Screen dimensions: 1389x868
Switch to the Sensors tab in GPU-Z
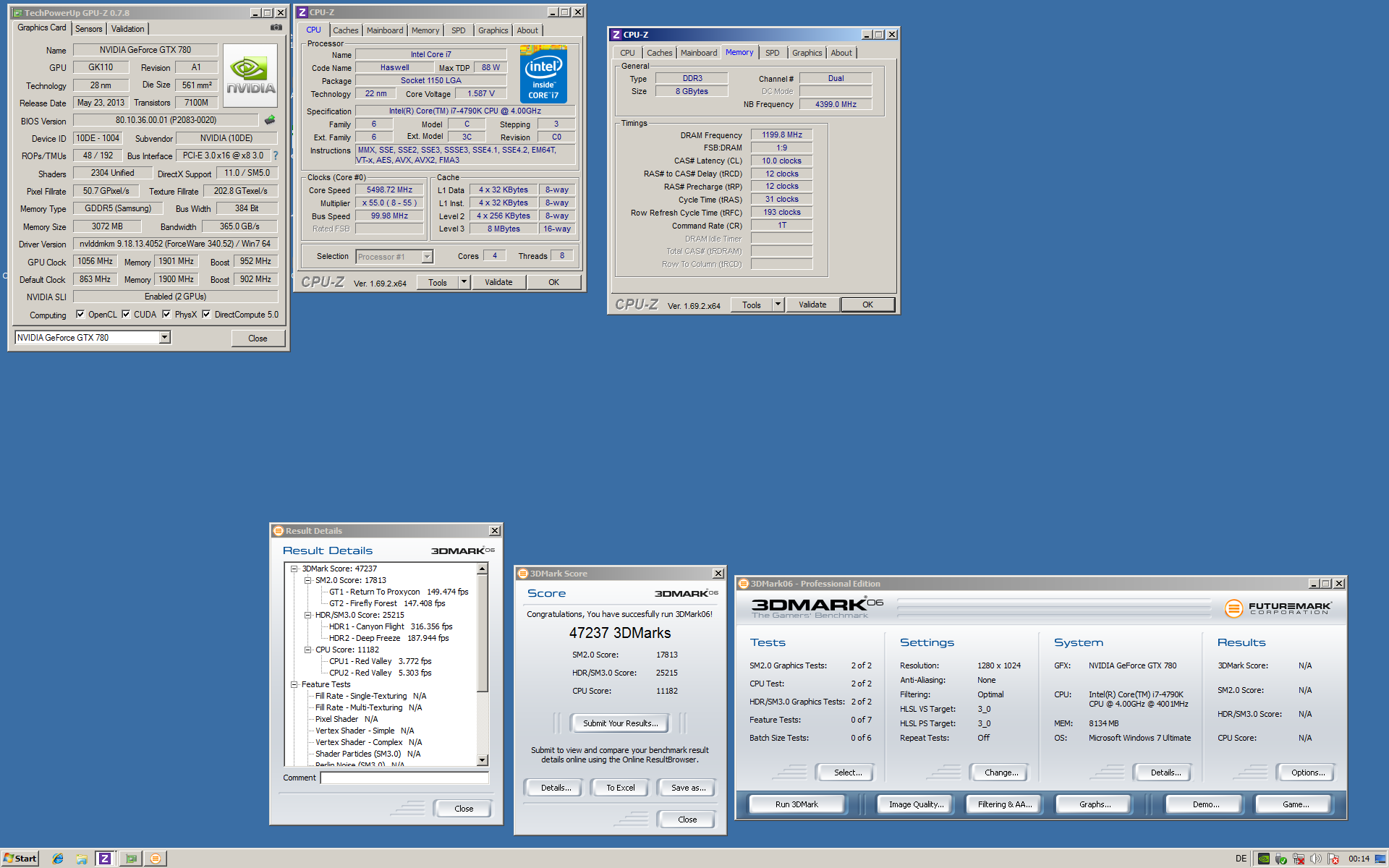click(88, 29)
